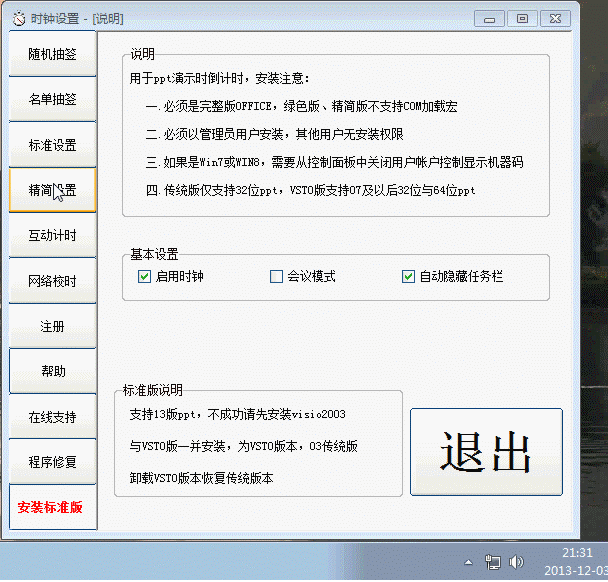
Task: Open network tray icon
Action: click(x=492, y=562)
